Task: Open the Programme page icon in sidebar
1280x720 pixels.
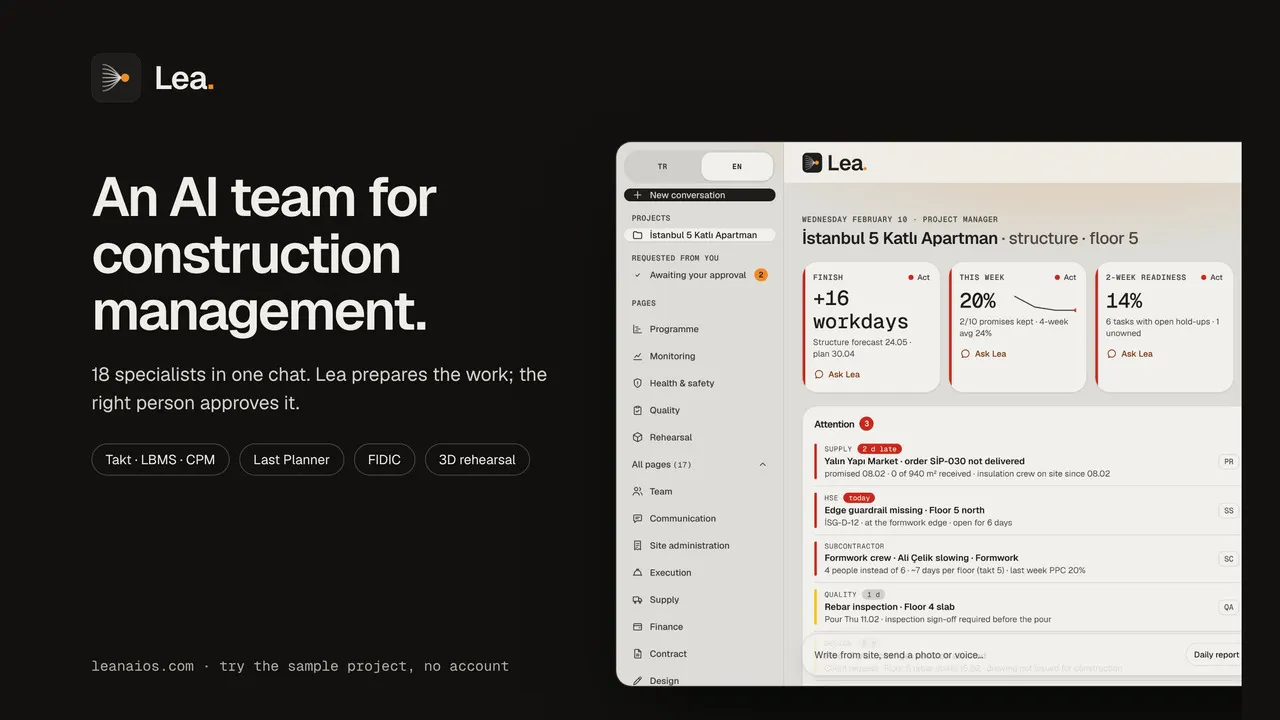Action: point(638,329)
